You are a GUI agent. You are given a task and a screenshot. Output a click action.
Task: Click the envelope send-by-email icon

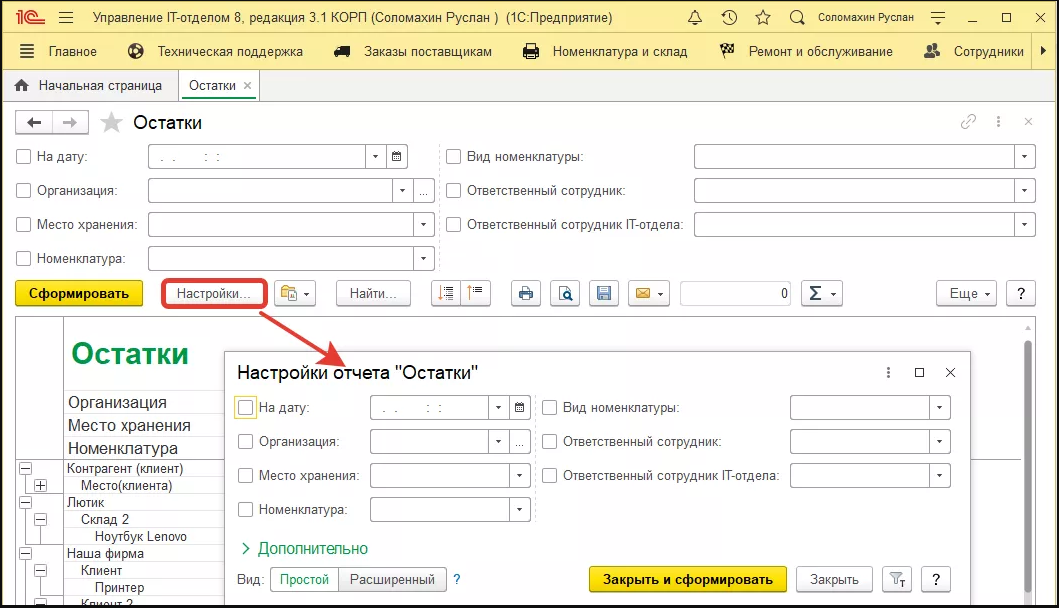tap(648, 293)
